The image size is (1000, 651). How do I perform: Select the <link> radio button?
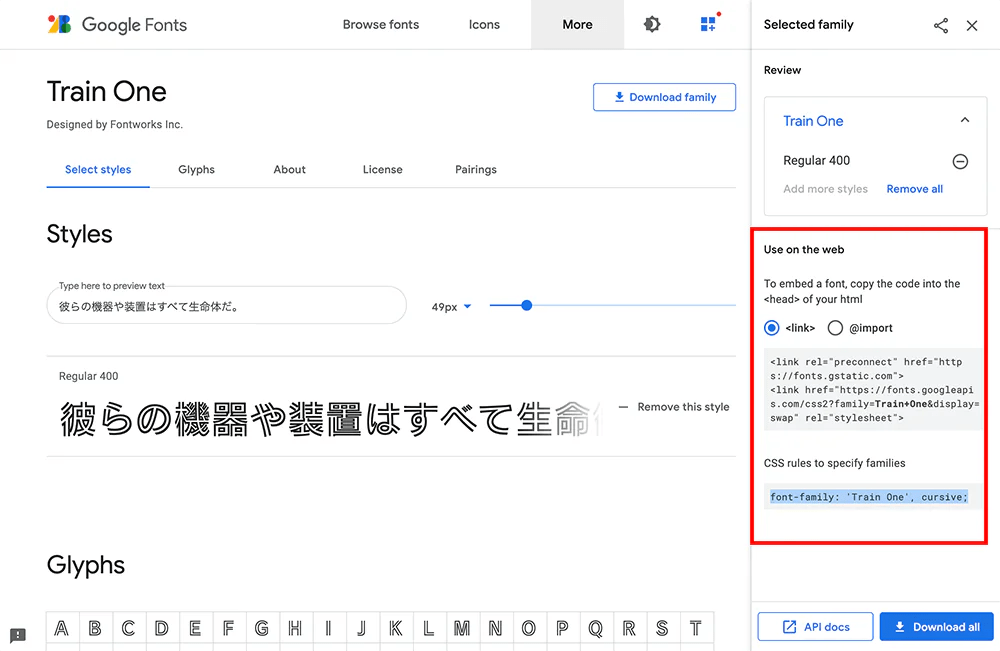pos(772,328)
